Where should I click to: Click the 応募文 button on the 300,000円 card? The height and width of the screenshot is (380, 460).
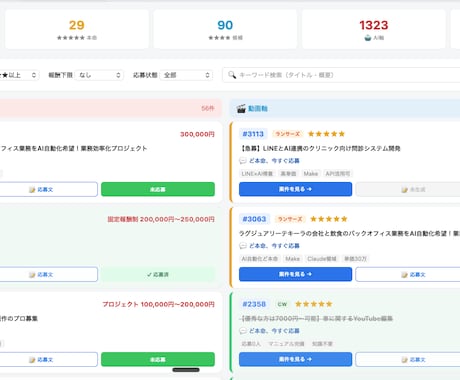[x=49, y=189]
